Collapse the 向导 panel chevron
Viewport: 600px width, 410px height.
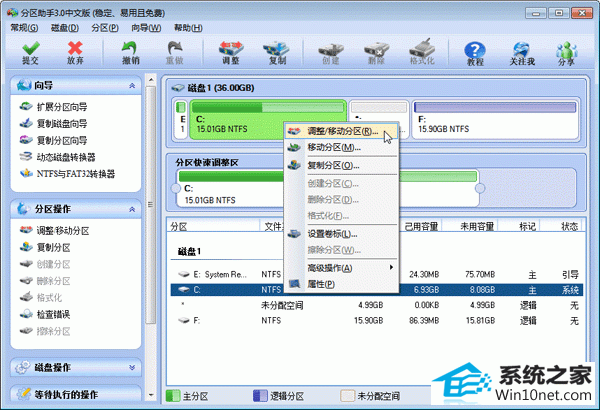pos(132,85)
